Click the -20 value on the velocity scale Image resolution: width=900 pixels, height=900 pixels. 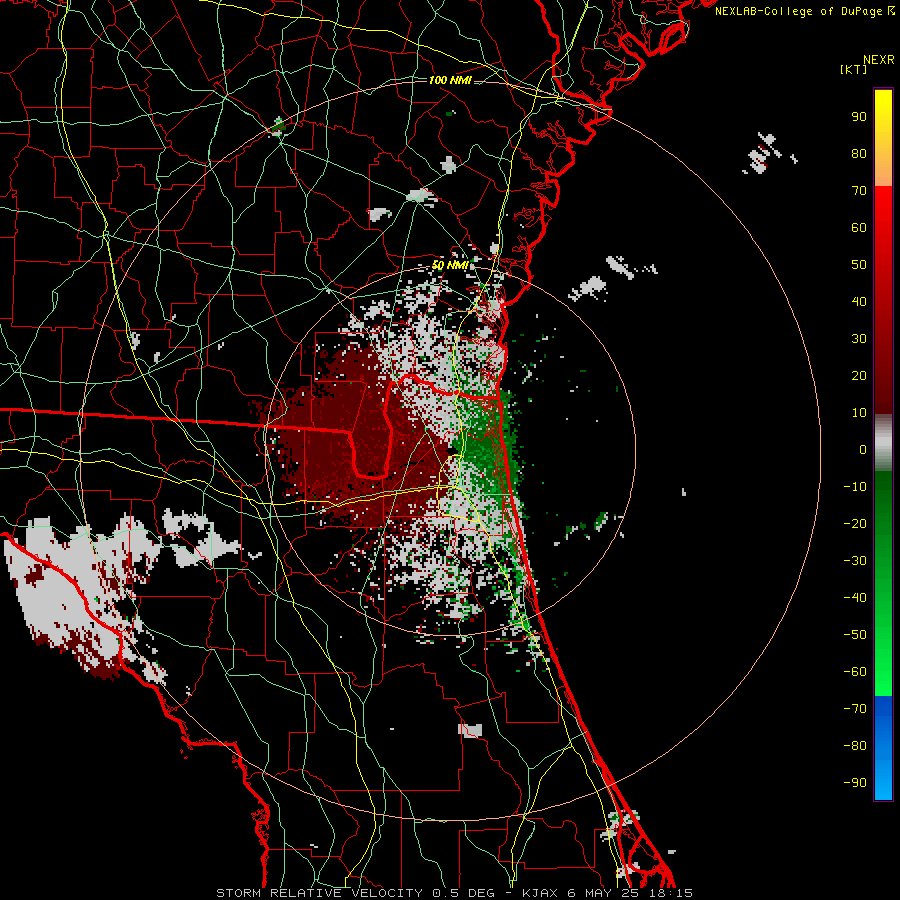855,524
